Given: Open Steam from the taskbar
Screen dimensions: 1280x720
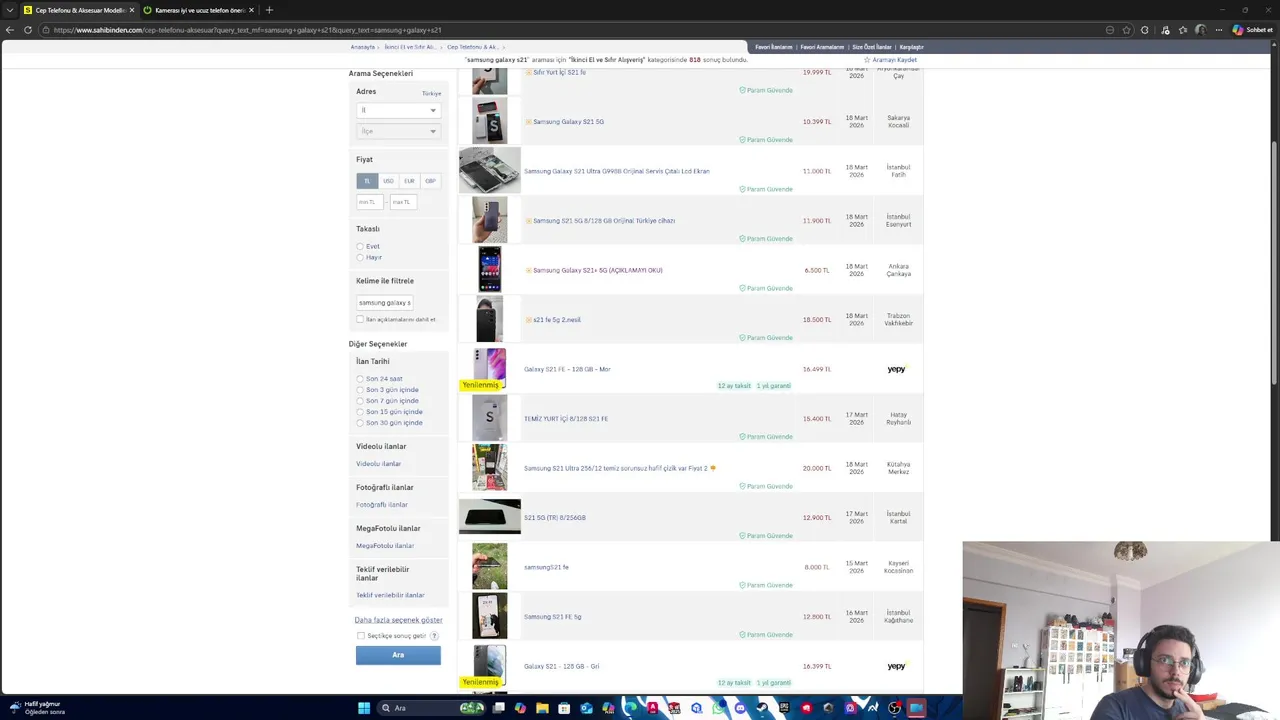Looking at the screenshot, I should [x=762, y=708].
